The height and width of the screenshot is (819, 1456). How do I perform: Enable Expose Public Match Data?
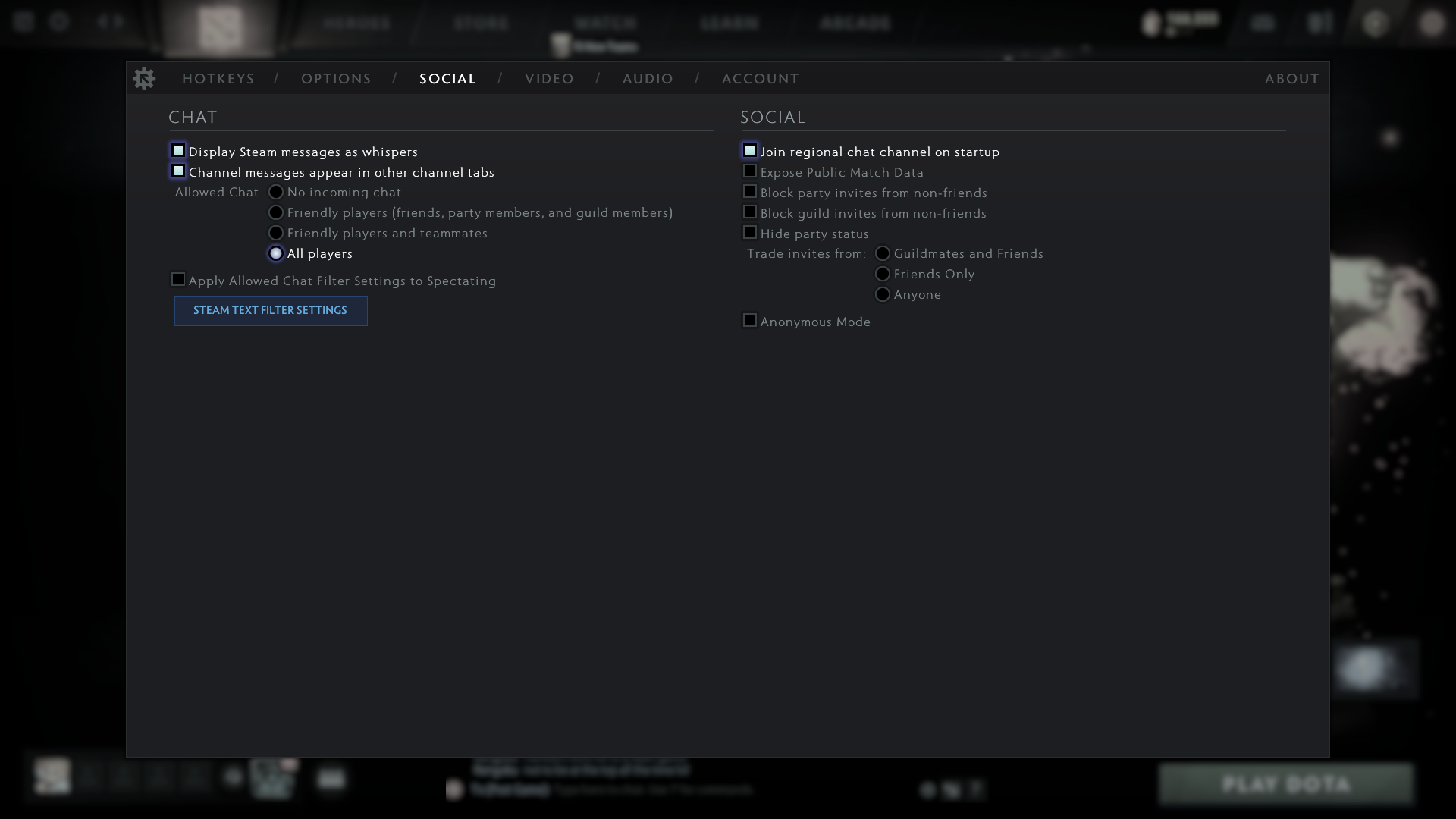tap(750, 171)
